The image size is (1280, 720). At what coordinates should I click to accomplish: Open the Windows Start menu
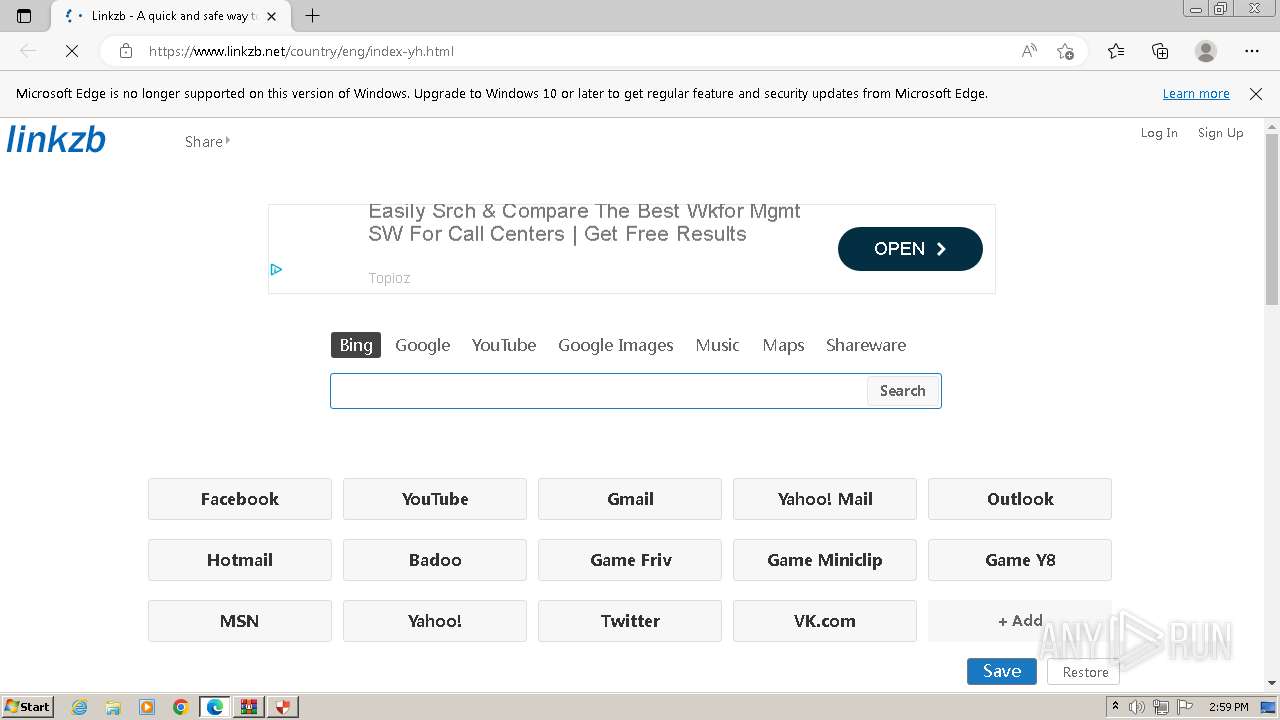point(28,707)
